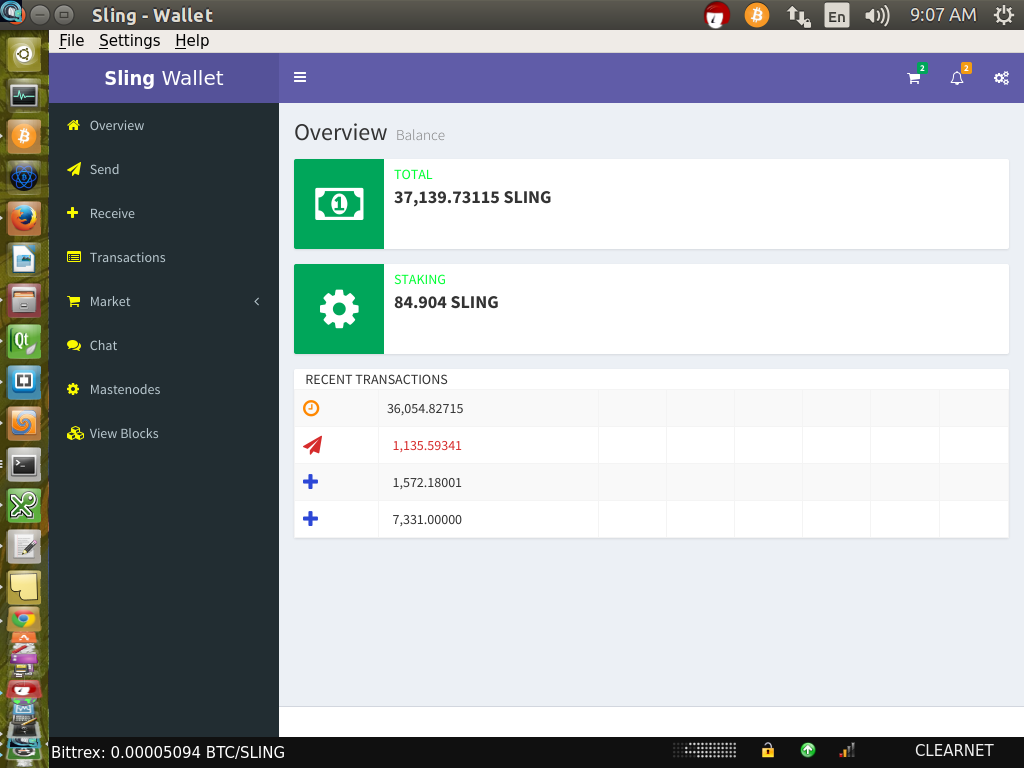Expand the Market submenu chevron

coord(257,301)
